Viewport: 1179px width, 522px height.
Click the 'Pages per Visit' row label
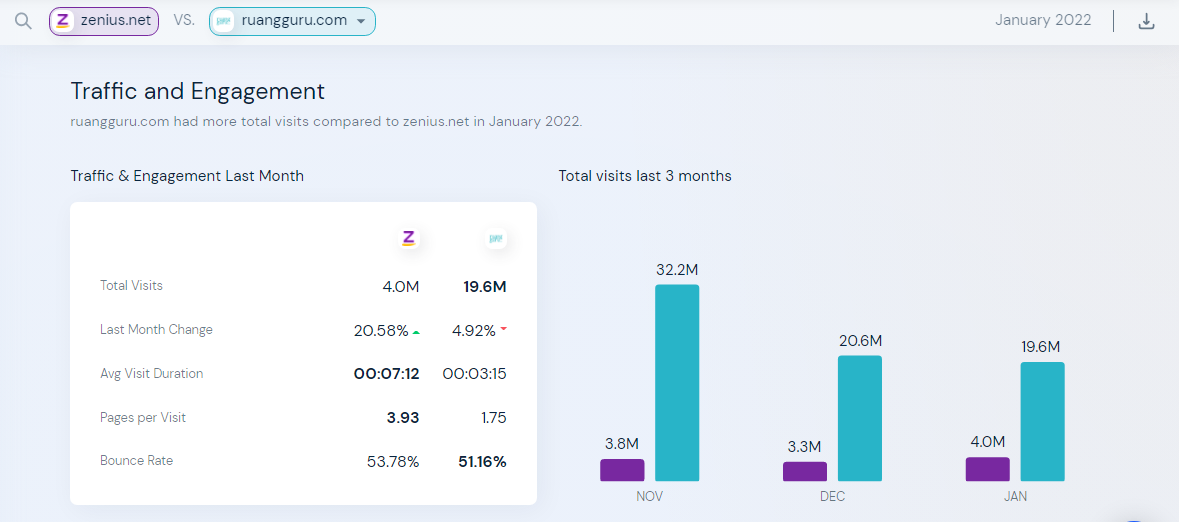click(x=143, y=417)
